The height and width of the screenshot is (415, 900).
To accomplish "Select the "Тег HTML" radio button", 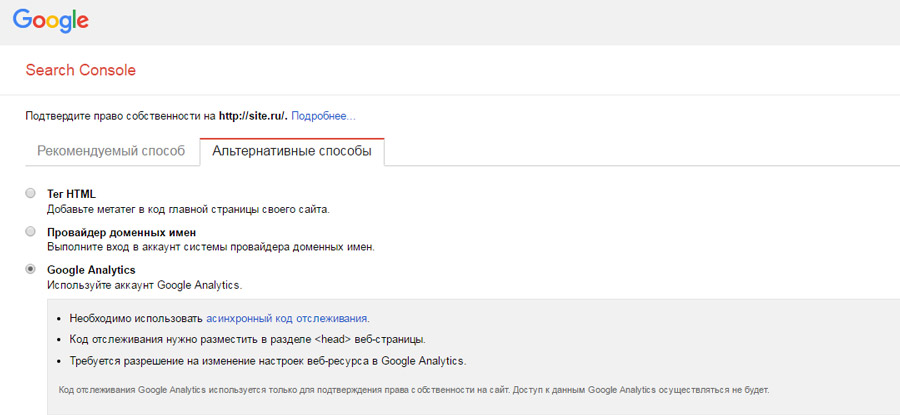I will pyautogui.click(x=31, y=193).
